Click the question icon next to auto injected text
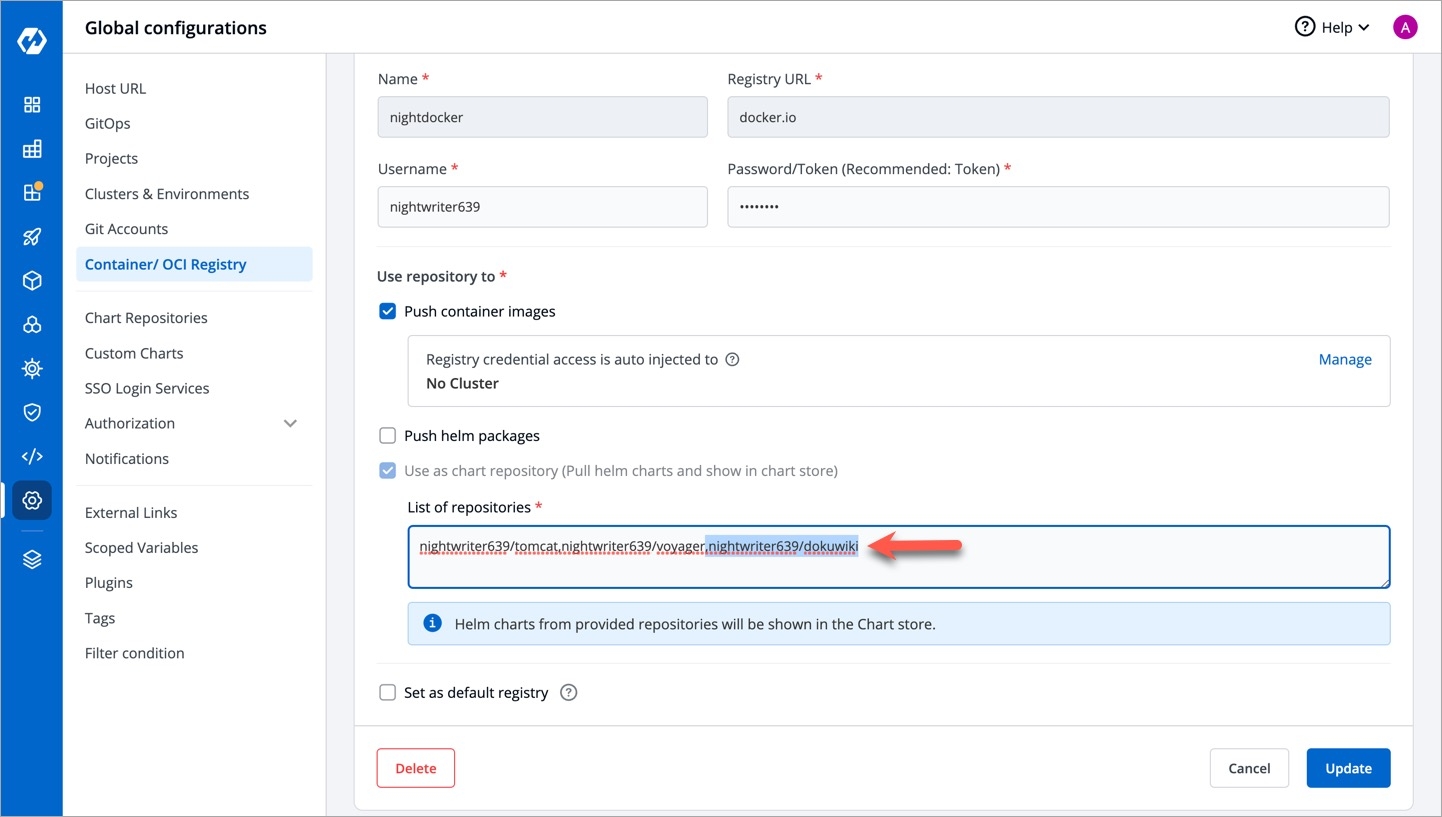The height and width of the screenshot is (817, 1442). [732, 360]
